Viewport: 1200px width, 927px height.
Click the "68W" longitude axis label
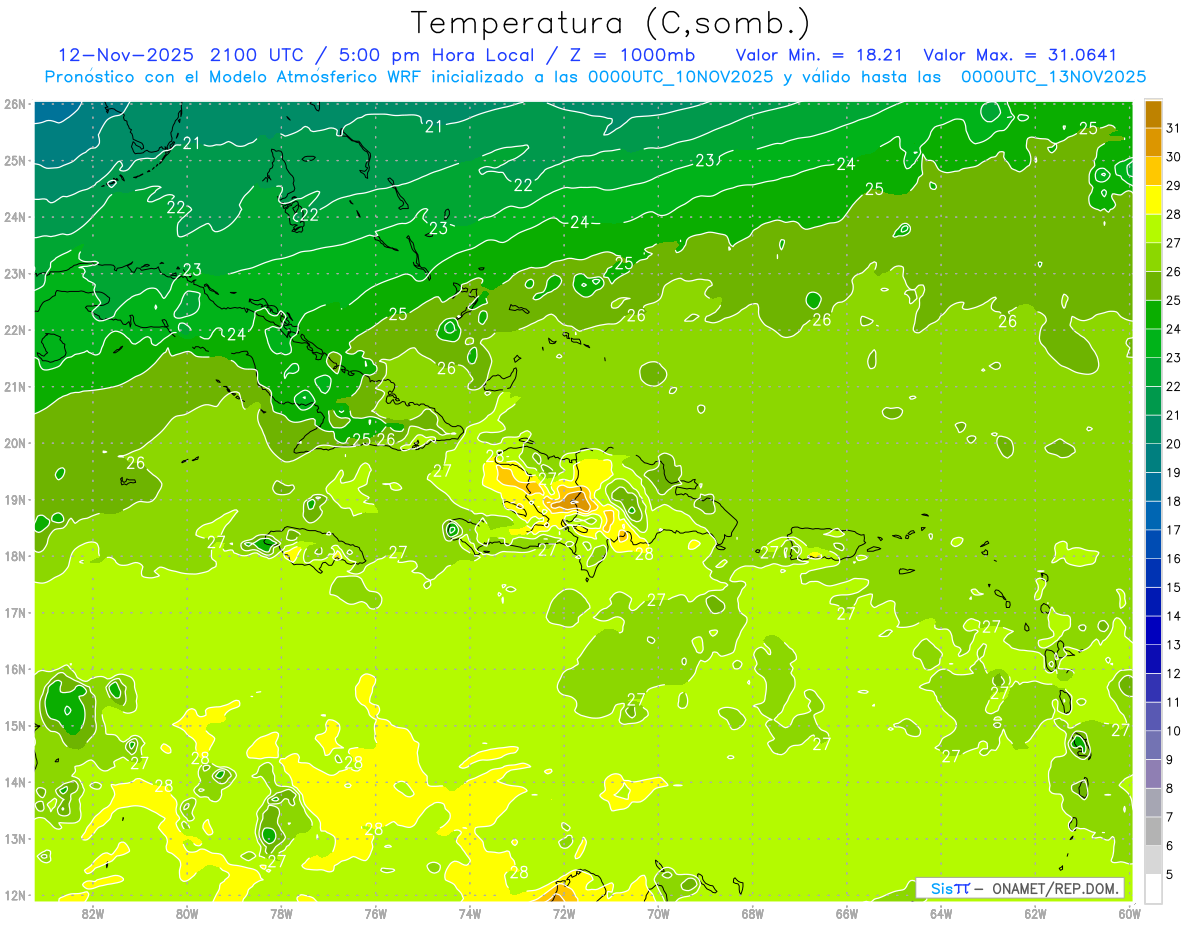click(x=752, y=914)
